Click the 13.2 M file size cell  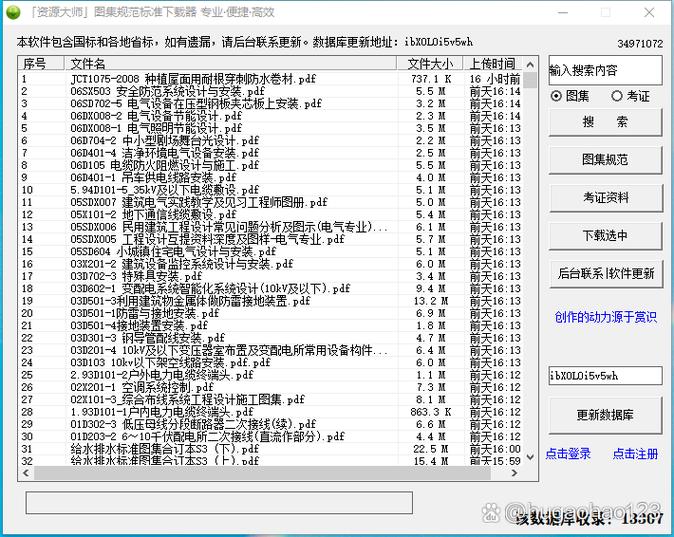point(430,301)
